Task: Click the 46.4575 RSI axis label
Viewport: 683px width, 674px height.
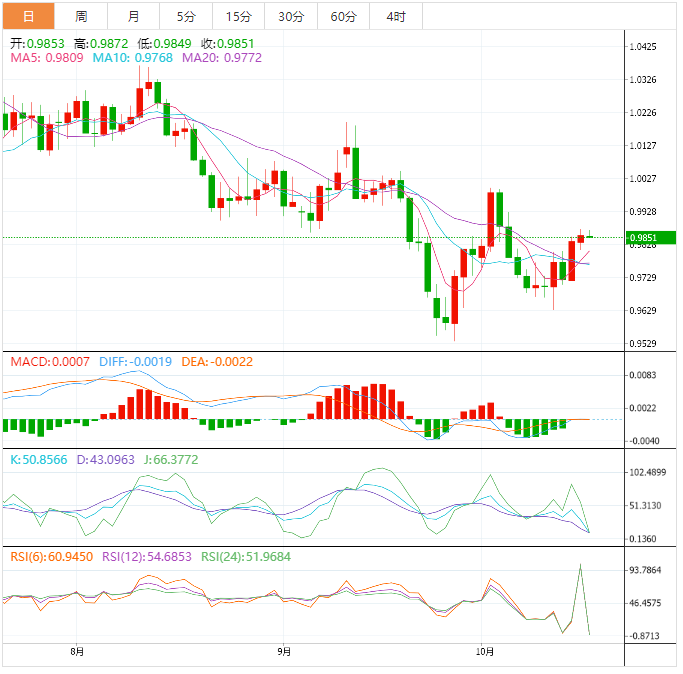Action: click(646, 603)
